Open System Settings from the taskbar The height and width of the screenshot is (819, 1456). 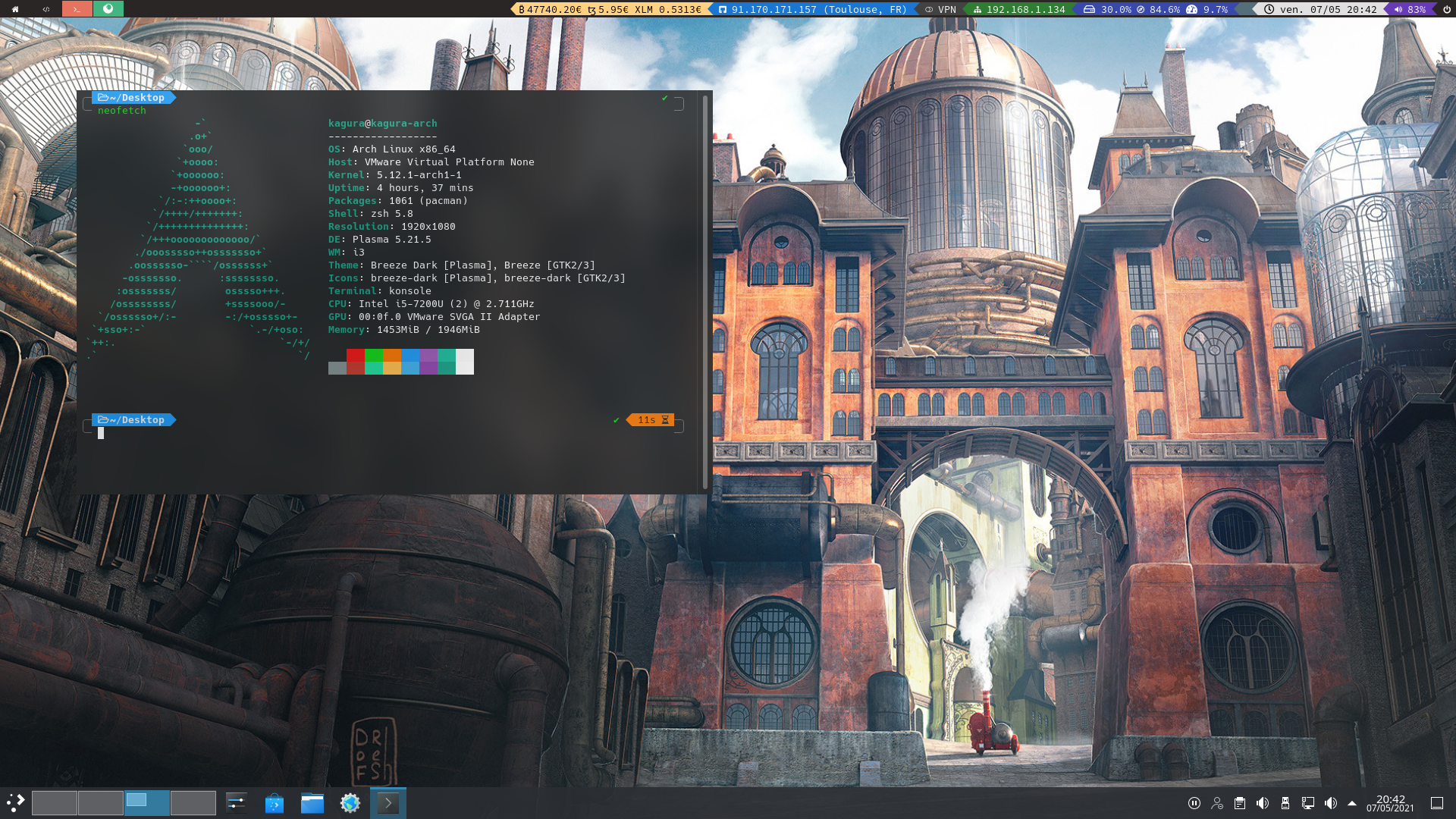pyautogui.click(x=237, y=802)
